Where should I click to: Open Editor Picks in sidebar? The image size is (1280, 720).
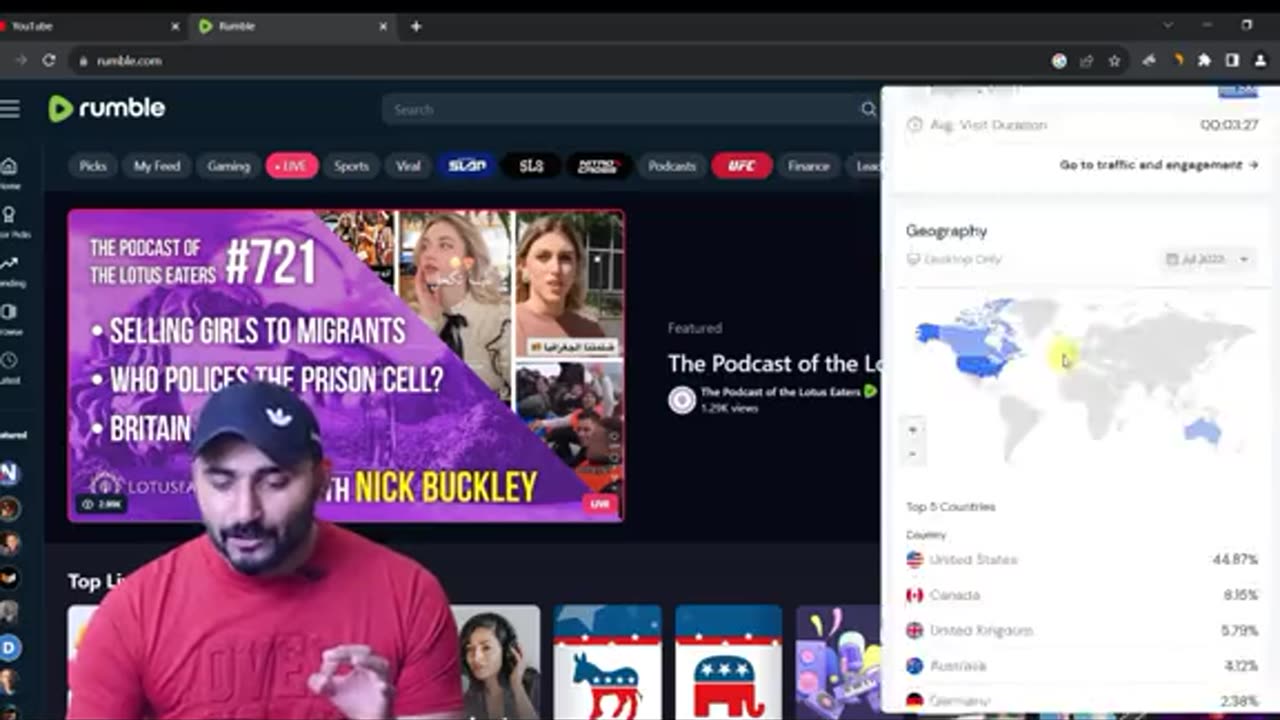click(x=10, y=221)
